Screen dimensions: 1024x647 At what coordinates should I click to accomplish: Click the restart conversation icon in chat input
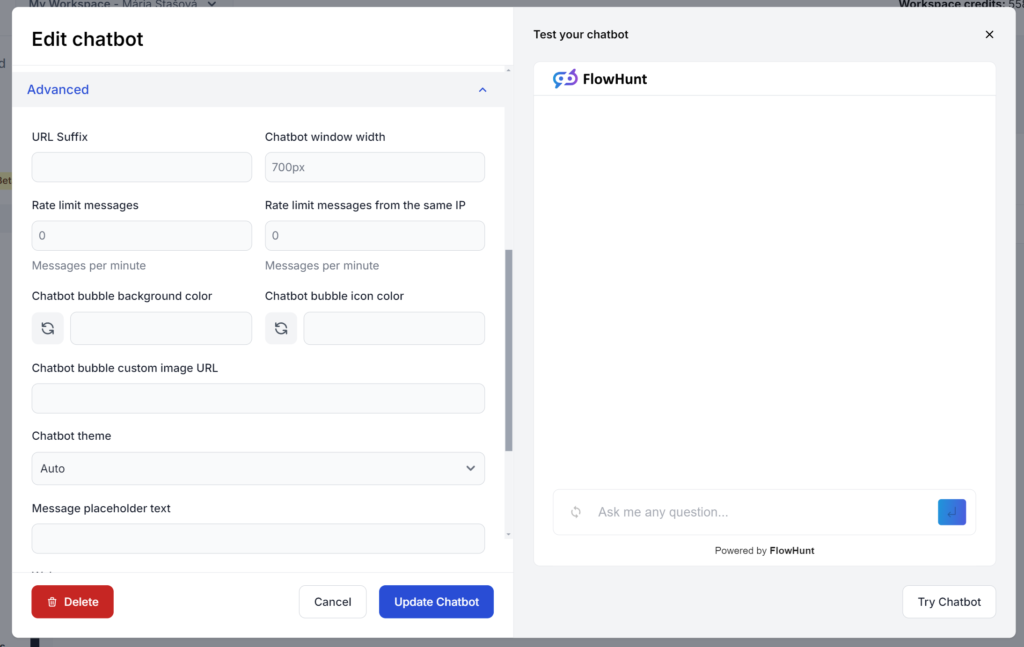(x=576, y=512)
